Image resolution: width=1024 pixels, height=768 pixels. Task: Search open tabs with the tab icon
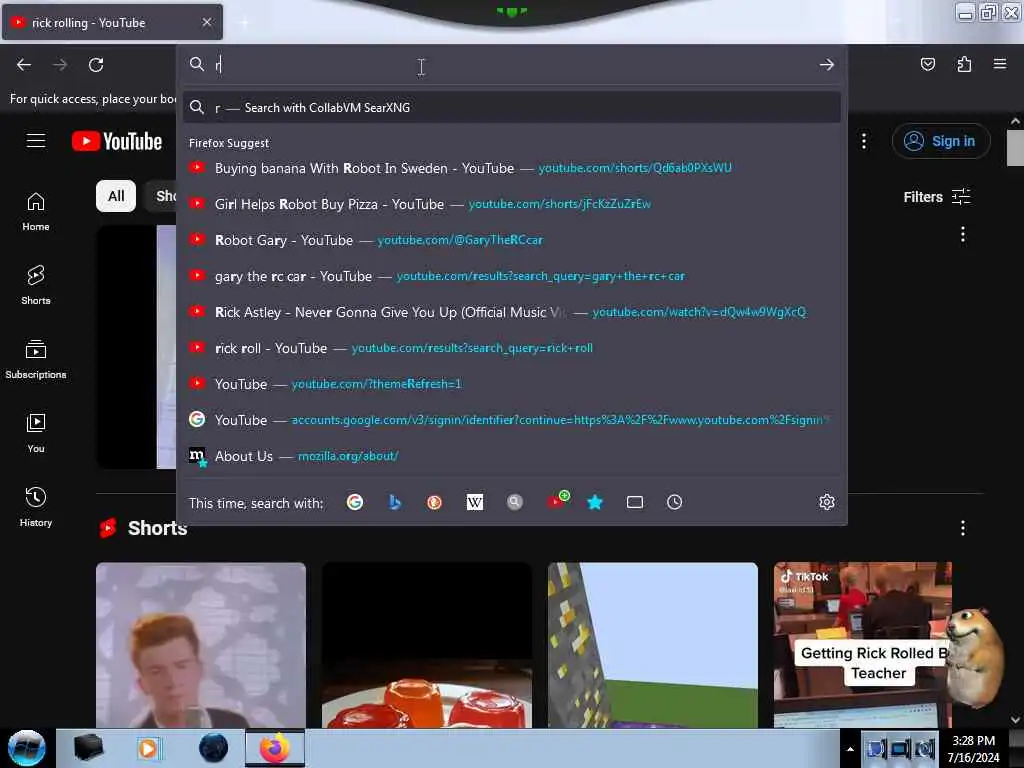635,502
